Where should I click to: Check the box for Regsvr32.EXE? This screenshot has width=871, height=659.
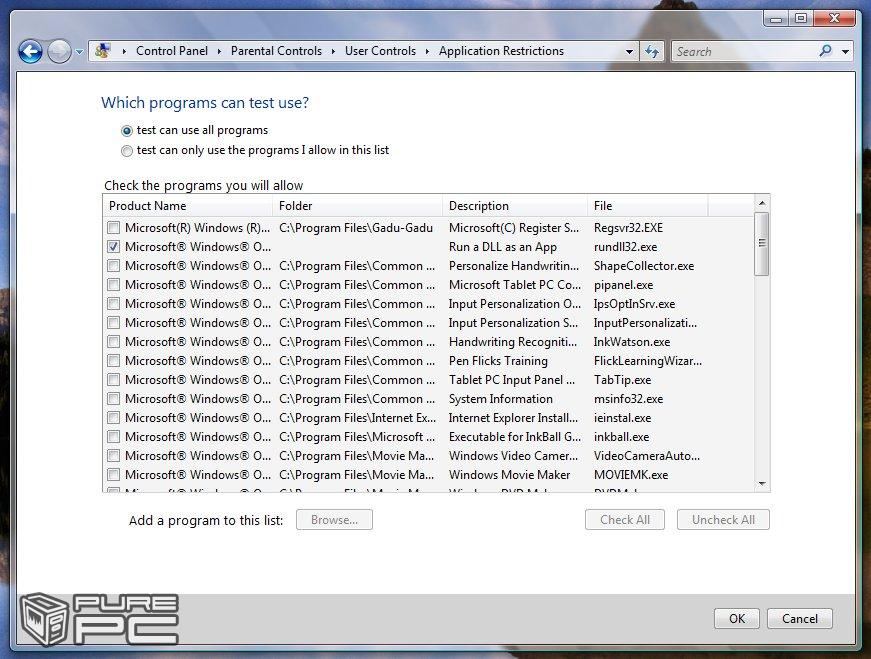coord(113,227)
